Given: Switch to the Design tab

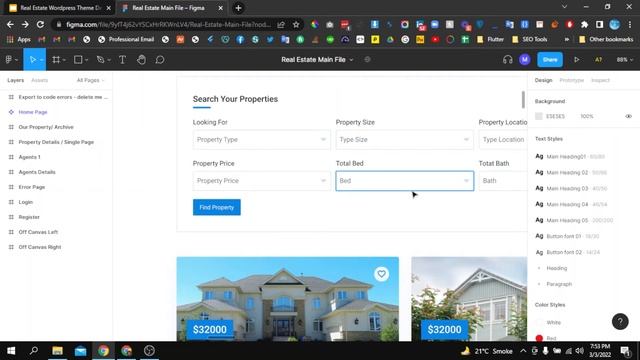Looking at the screenshot, I should (543, 80).
